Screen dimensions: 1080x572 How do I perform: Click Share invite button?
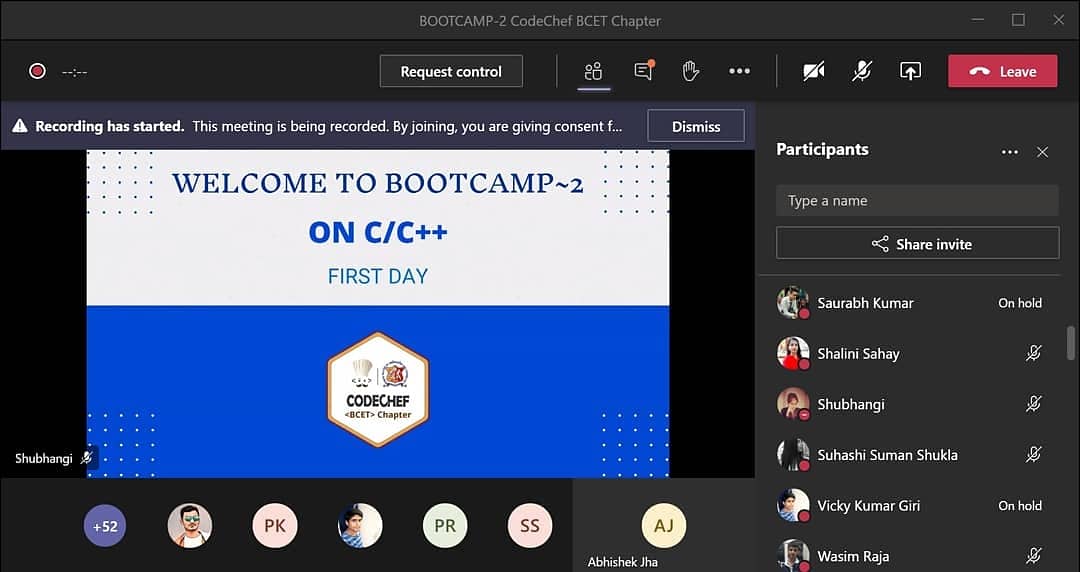coord(917,243)
